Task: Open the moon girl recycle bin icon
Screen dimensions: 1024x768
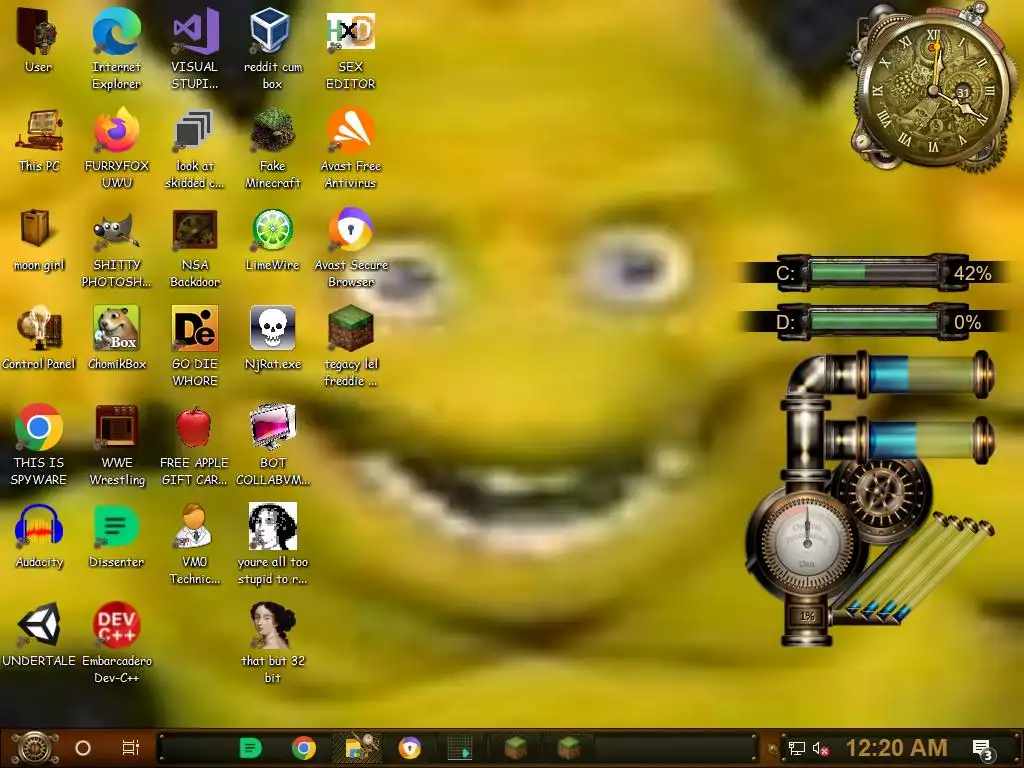Action: [35, 229]
